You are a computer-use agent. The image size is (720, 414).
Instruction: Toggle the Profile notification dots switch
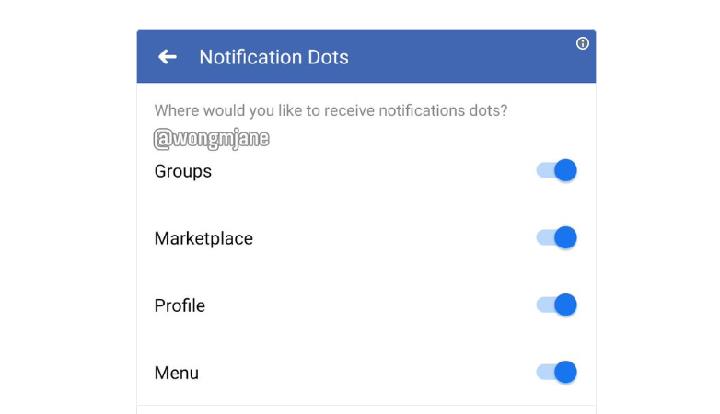(558, 305)
